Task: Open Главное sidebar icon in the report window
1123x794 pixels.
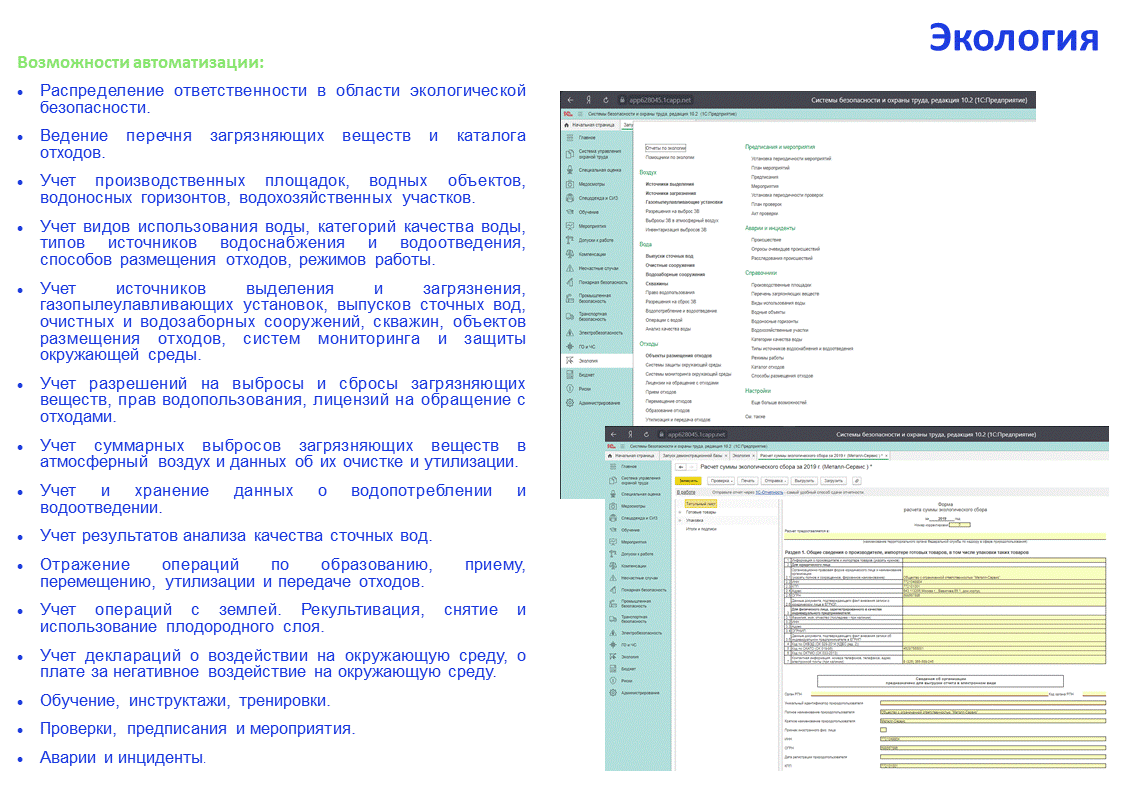Action: (x=613, y=466)
